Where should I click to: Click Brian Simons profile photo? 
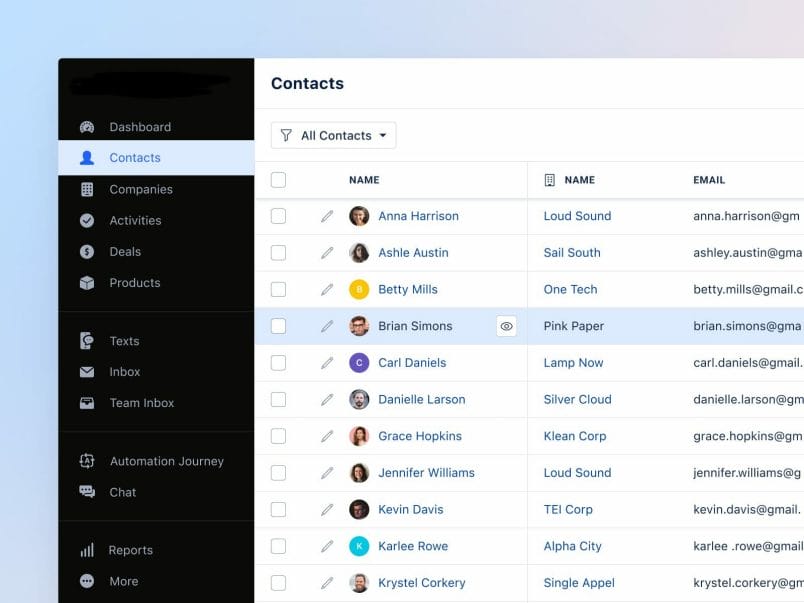click(359, 326)
